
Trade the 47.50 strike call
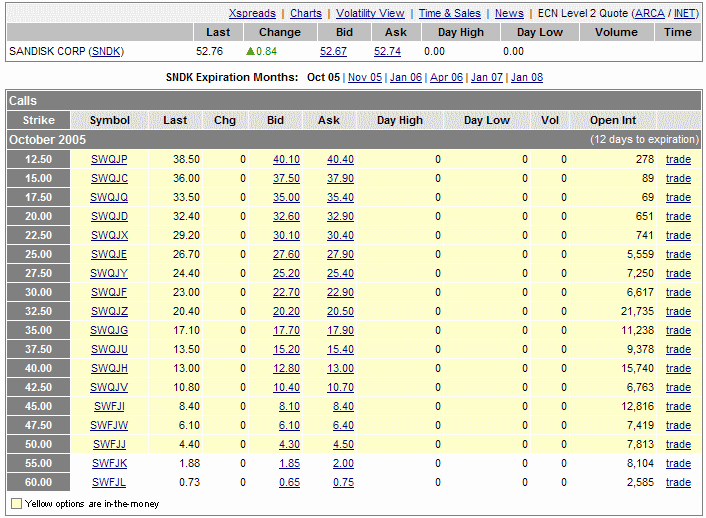678,425
